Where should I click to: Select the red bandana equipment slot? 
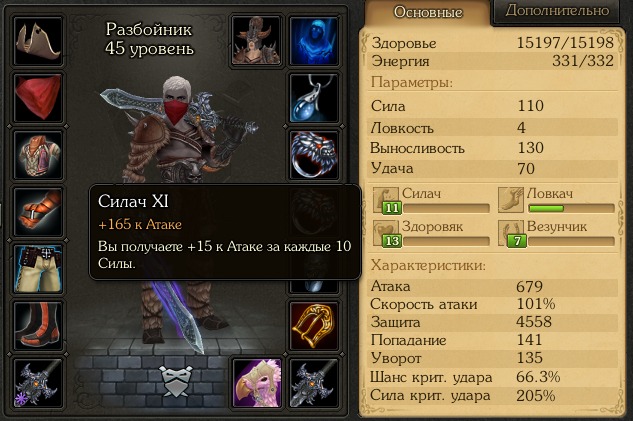click(38, 98)
